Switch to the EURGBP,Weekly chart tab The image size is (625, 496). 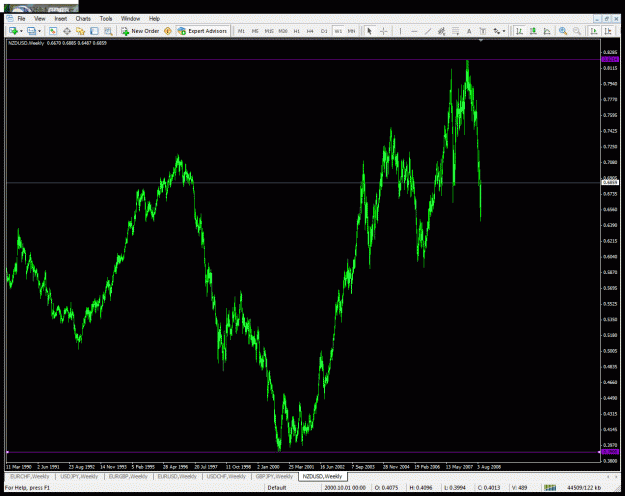(x=128, y=476)
